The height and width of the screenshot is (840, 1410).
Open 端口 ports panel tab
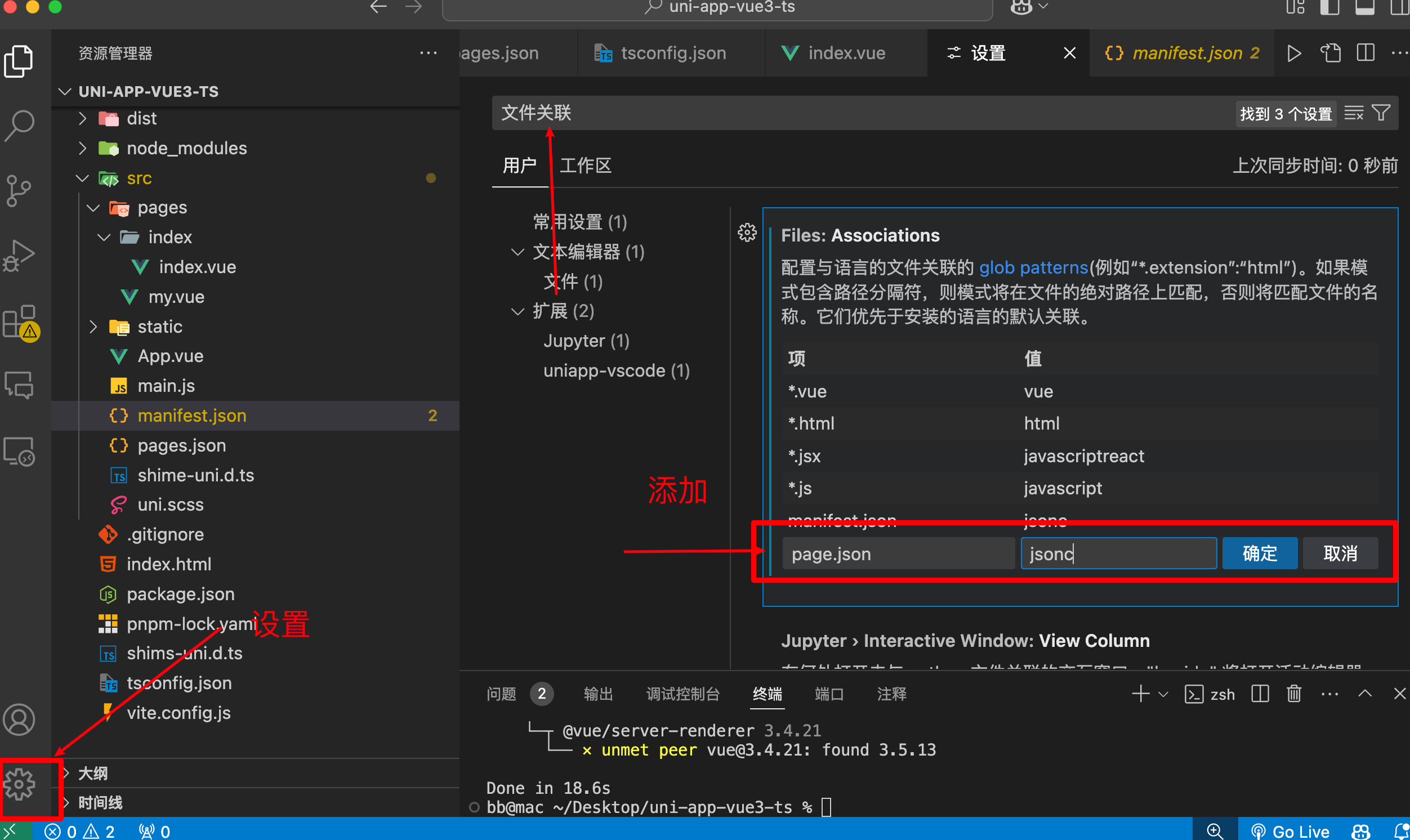click(x=829, y=694)
